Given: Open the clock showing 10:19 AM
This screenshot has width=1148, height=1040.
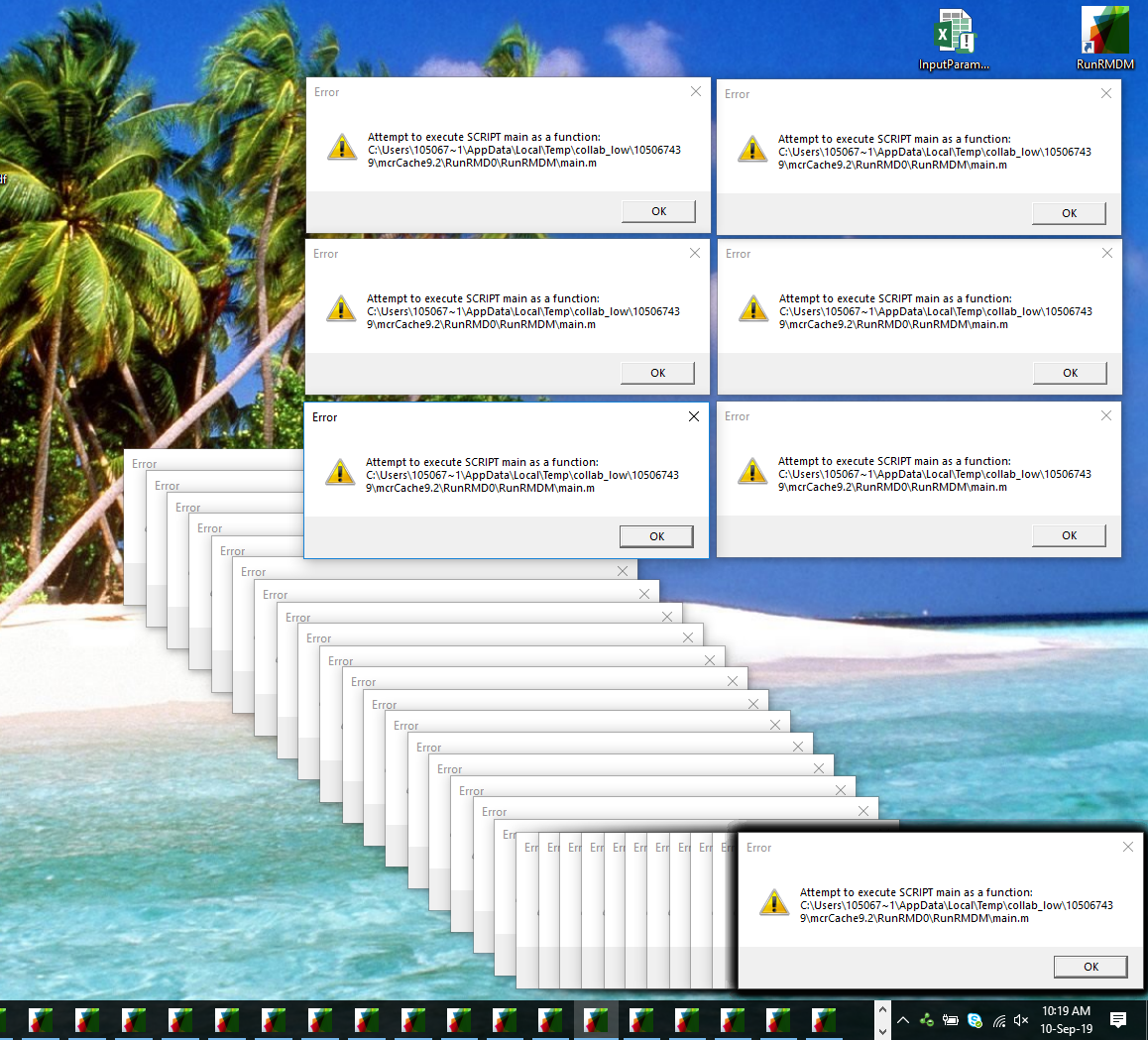Looking at the screenshot, I should pyautogui.click(x=1066, y=1020).
